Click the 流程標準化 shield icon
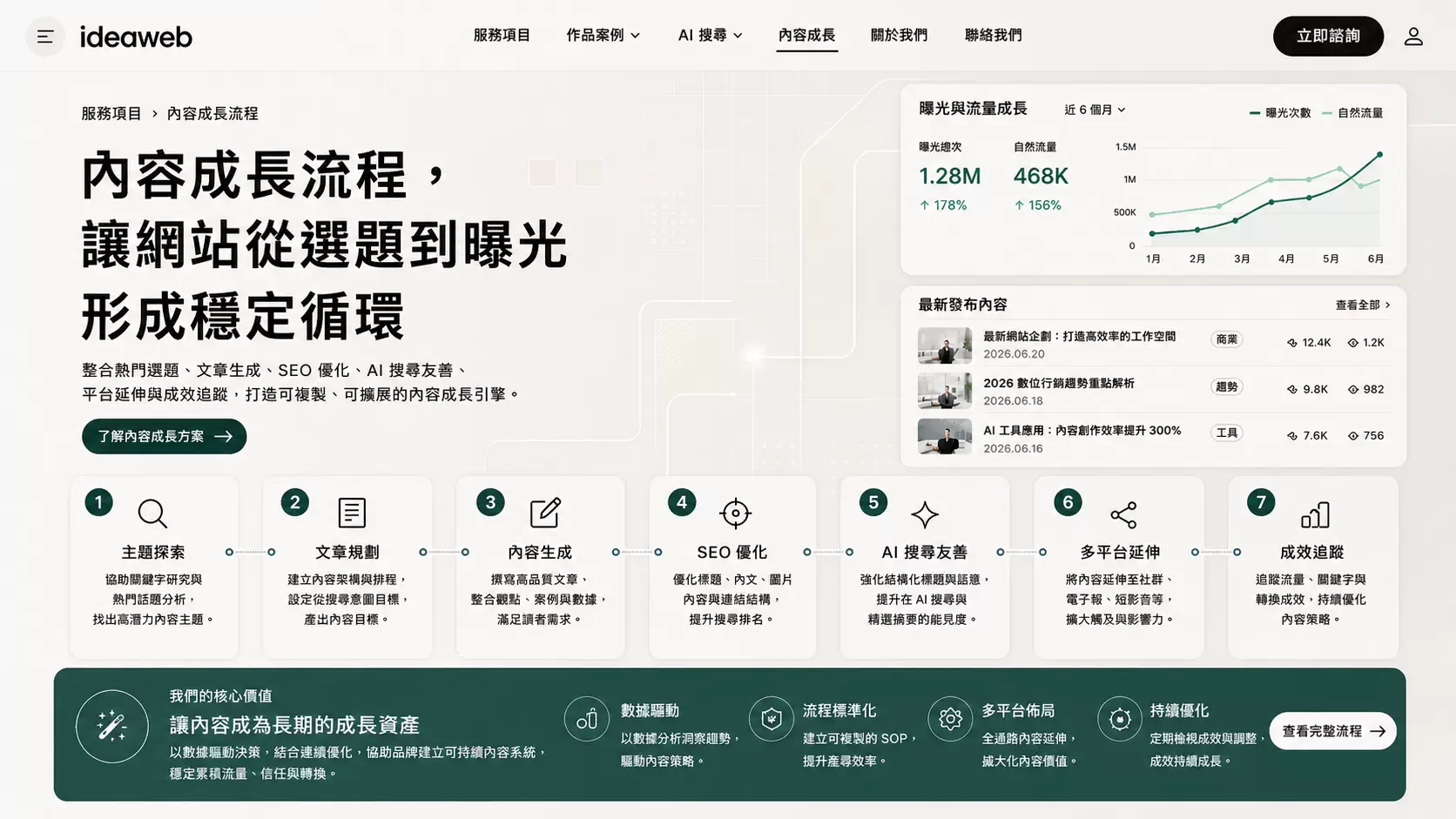This screenshot has height=819, width=1456. (x=771, y=719)
